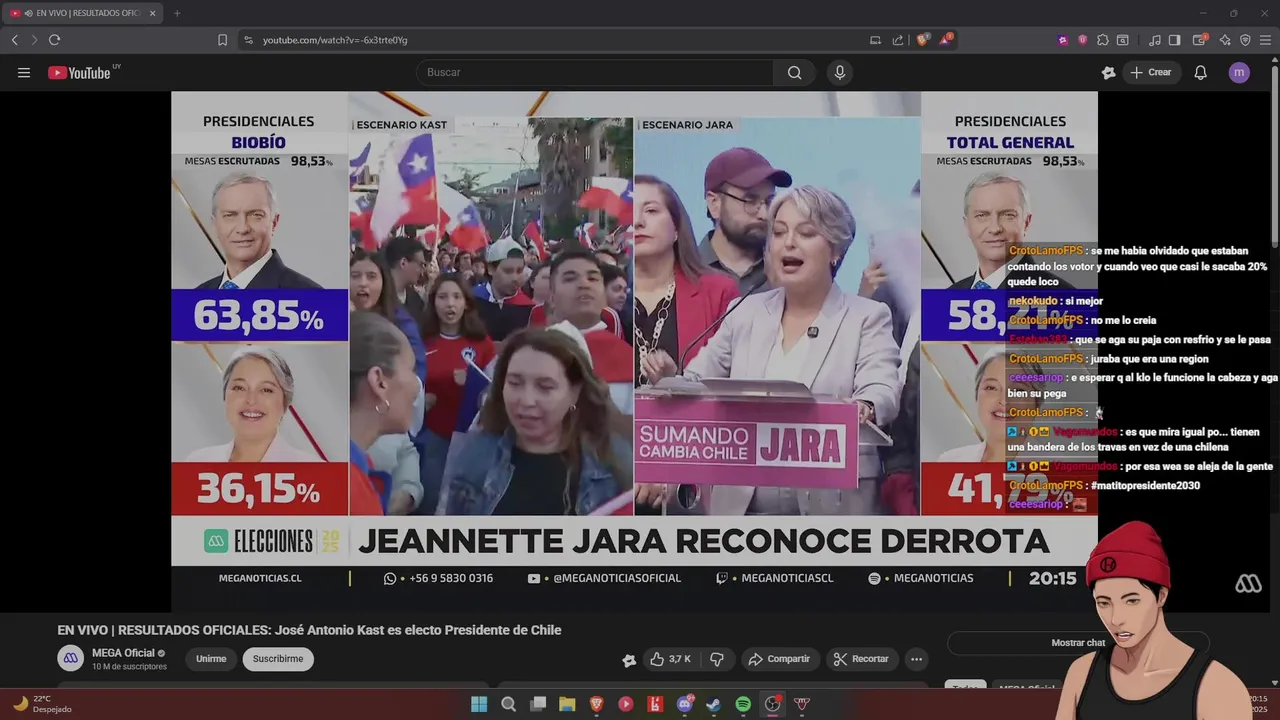Open Brave Leo AI sparkle icon
This screenshot has width=1280, height=720.
click(x=1225, y=40)
